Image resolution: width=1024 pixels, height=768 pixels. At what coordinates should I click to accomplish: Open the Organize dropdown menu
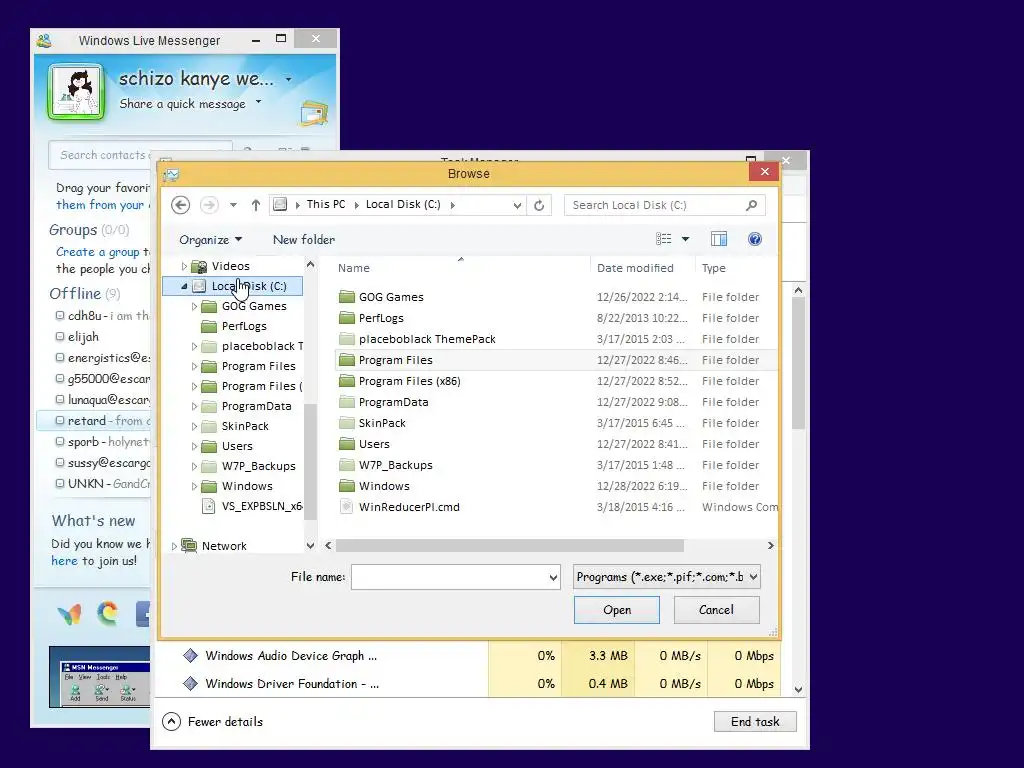click(x=211, y=240)
